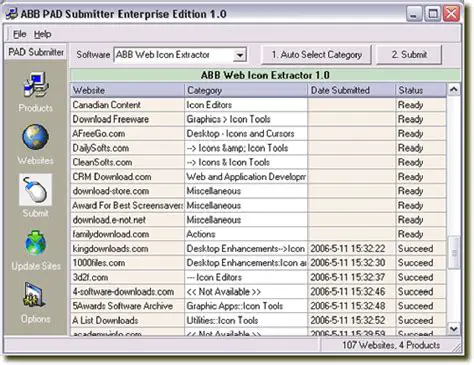Select the 5Awards Software Archive row

pyautogui.click(x=258, y=306)
